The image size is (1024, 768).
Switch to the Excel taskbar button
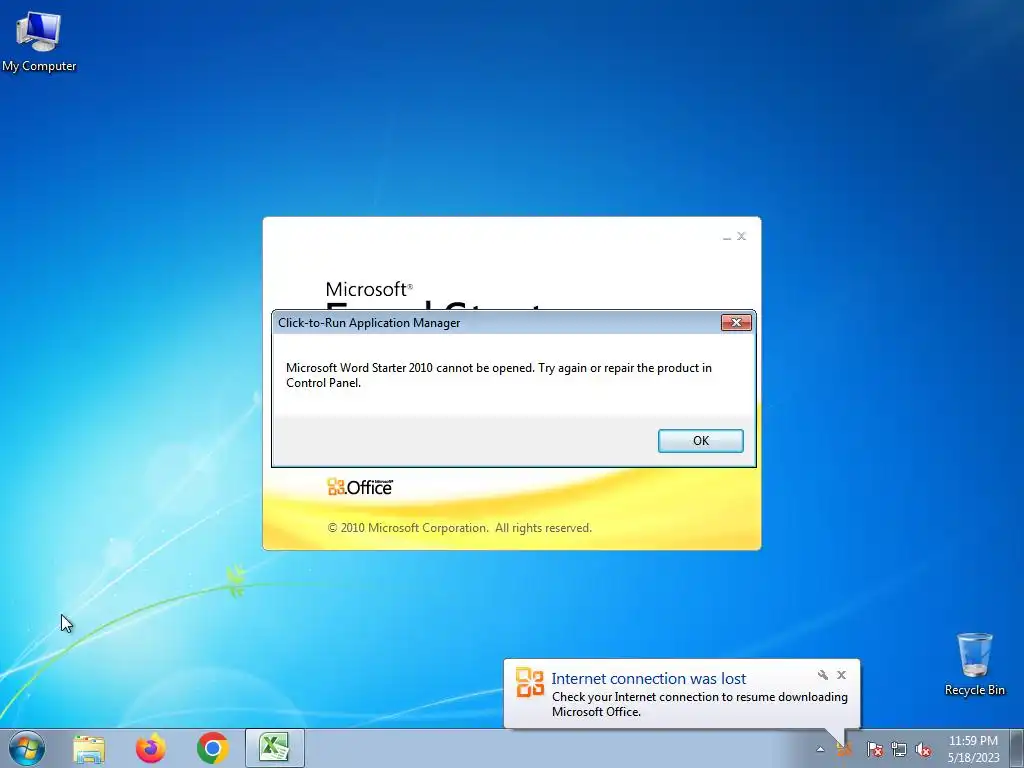274,748
